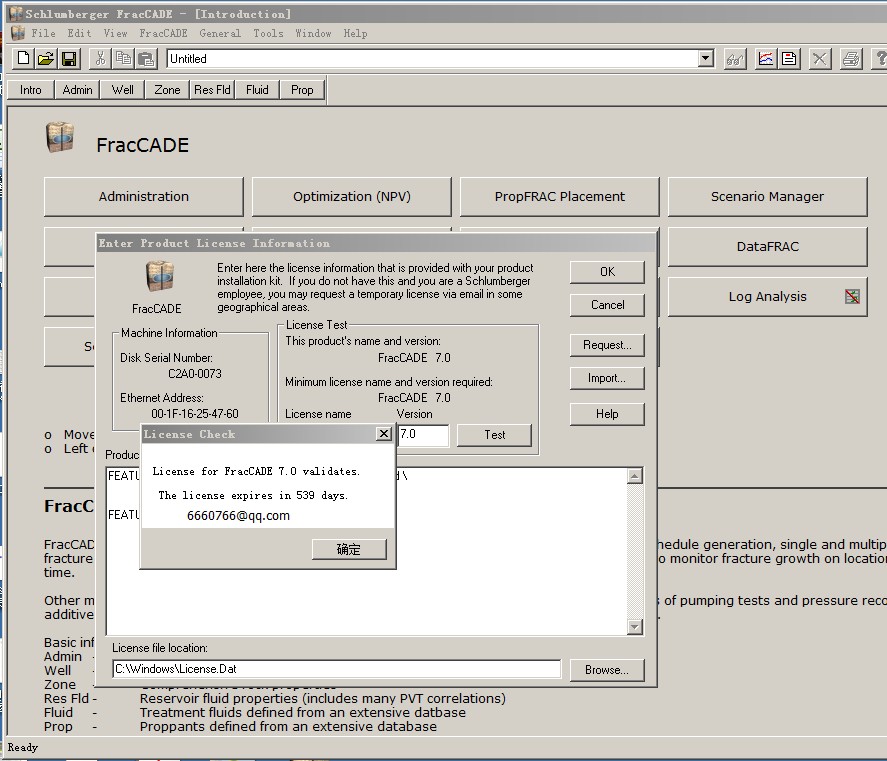Click the Untitled combo box field
Image resolution: width=887 pixels, height=761 pixels.
tap(433, 59)
